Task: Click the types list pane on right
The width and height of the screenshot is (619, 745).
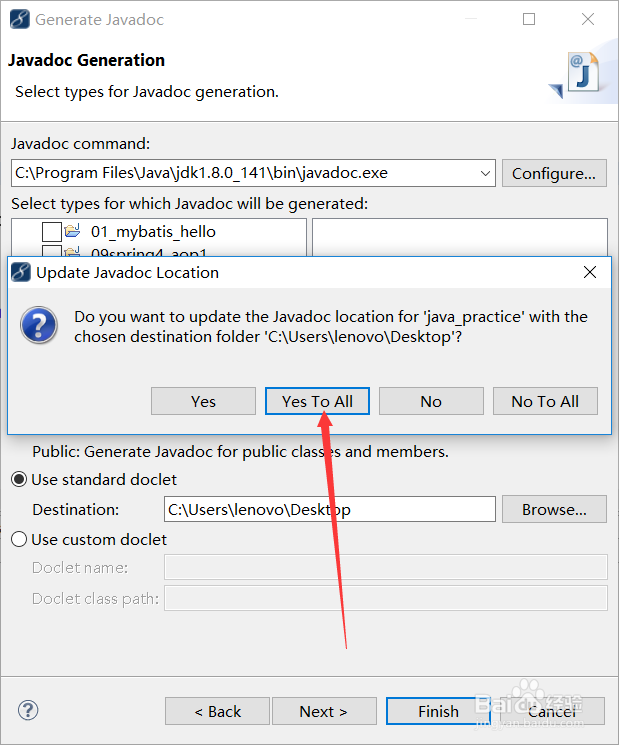Action: 460,238
